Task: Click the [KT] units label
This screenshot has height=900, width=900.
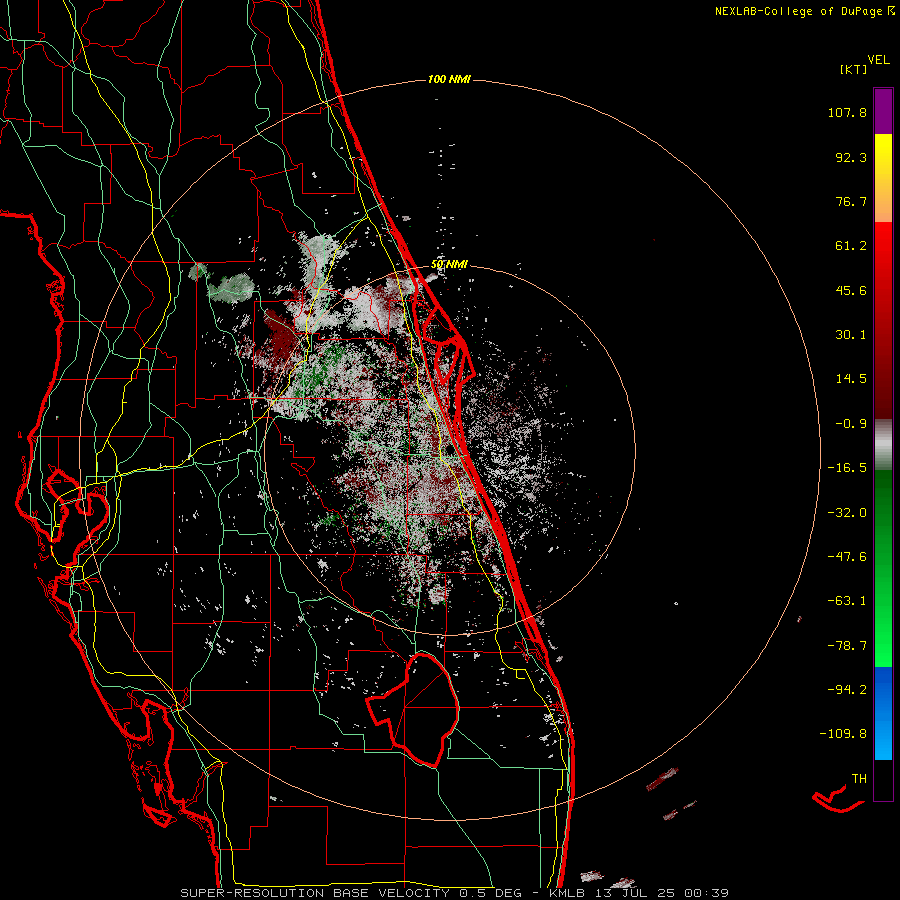Action: [853, 69]
